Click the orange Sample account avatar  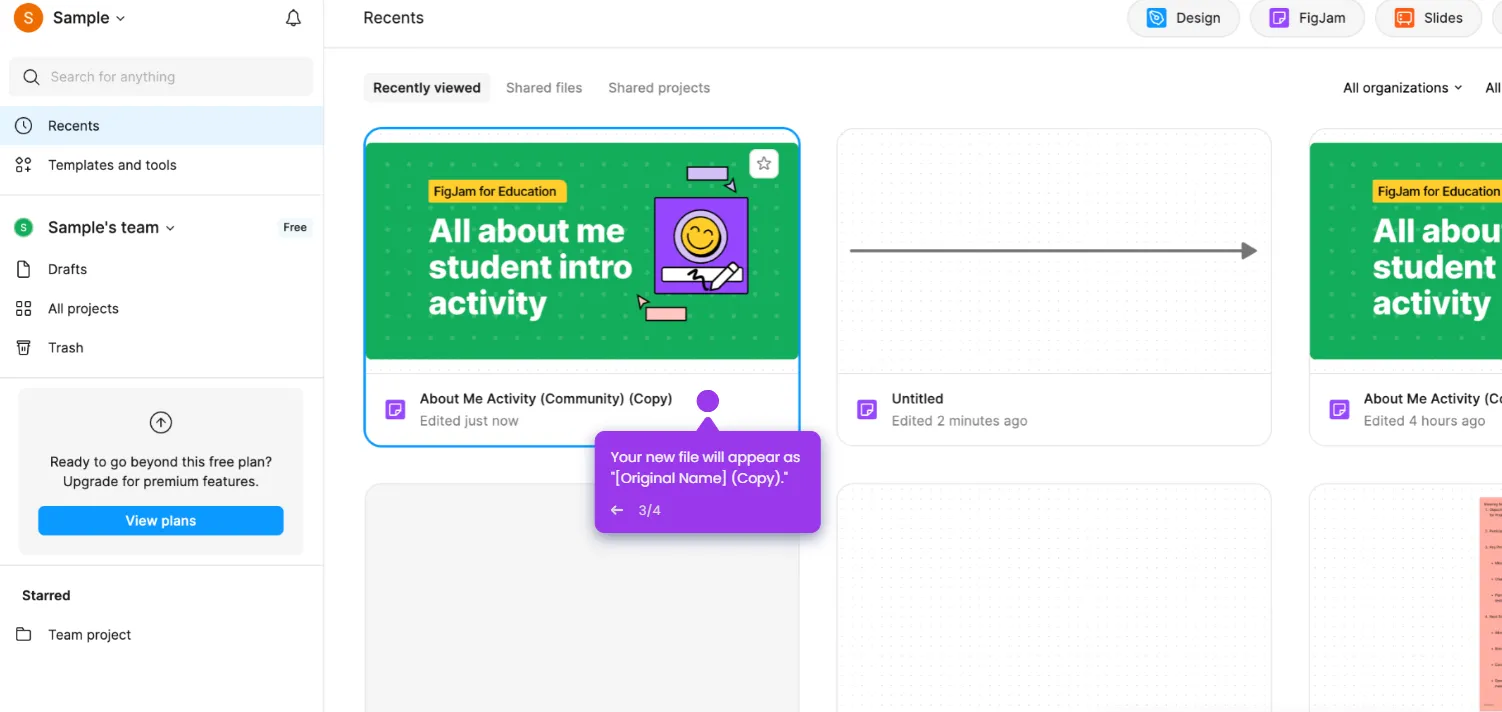(28, 18)
